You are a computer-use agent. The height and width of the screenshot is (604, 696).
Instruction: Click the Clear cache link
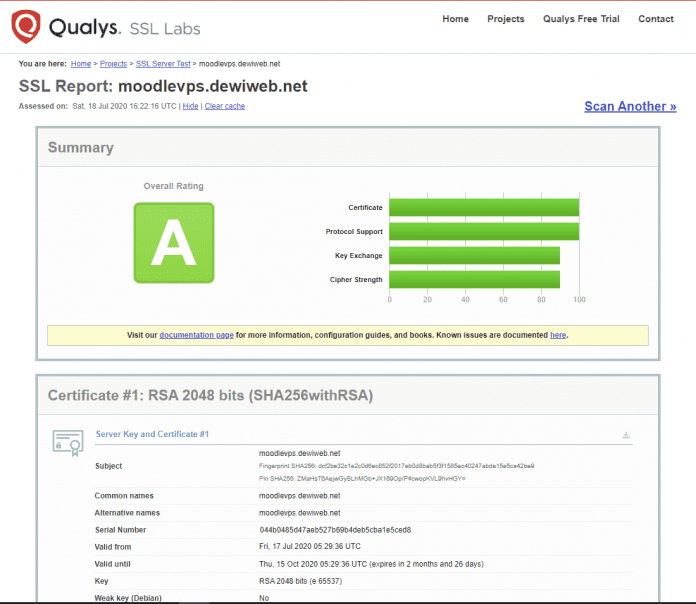[225, 106]
